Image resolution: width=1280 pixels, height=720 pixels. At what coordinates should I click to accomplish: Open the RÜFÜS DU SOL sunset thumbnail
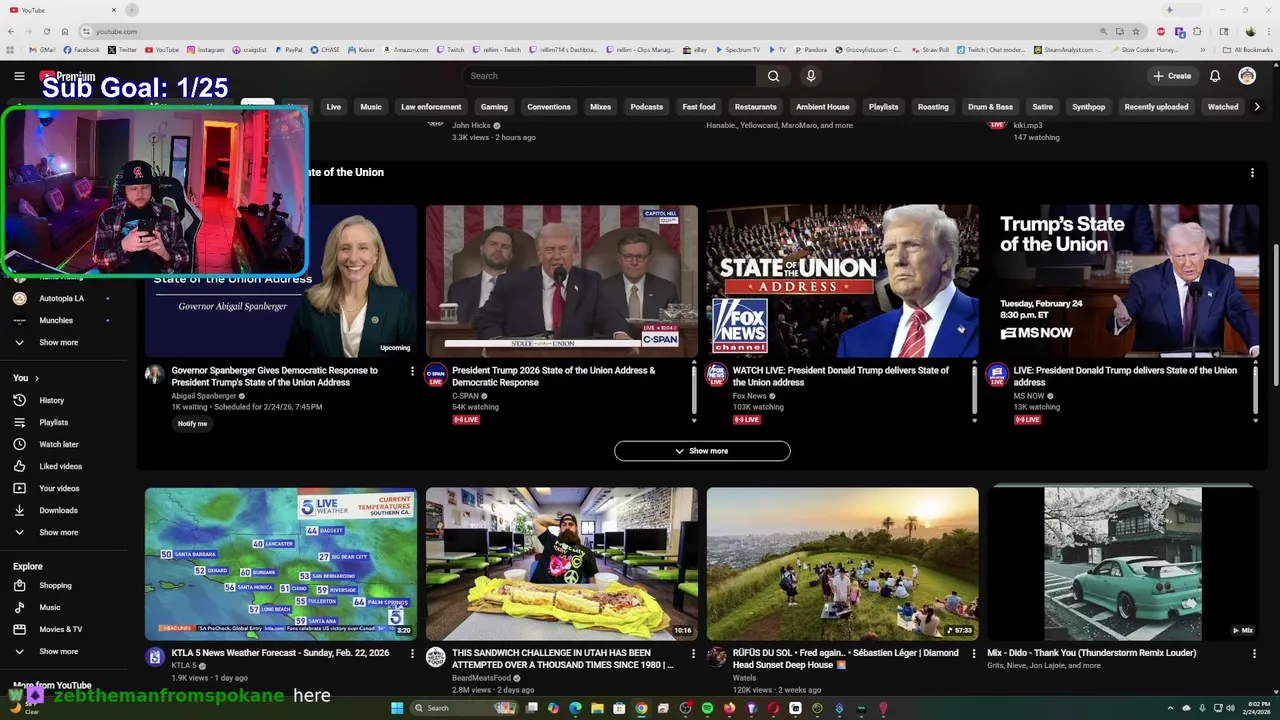tap(843, 563)
